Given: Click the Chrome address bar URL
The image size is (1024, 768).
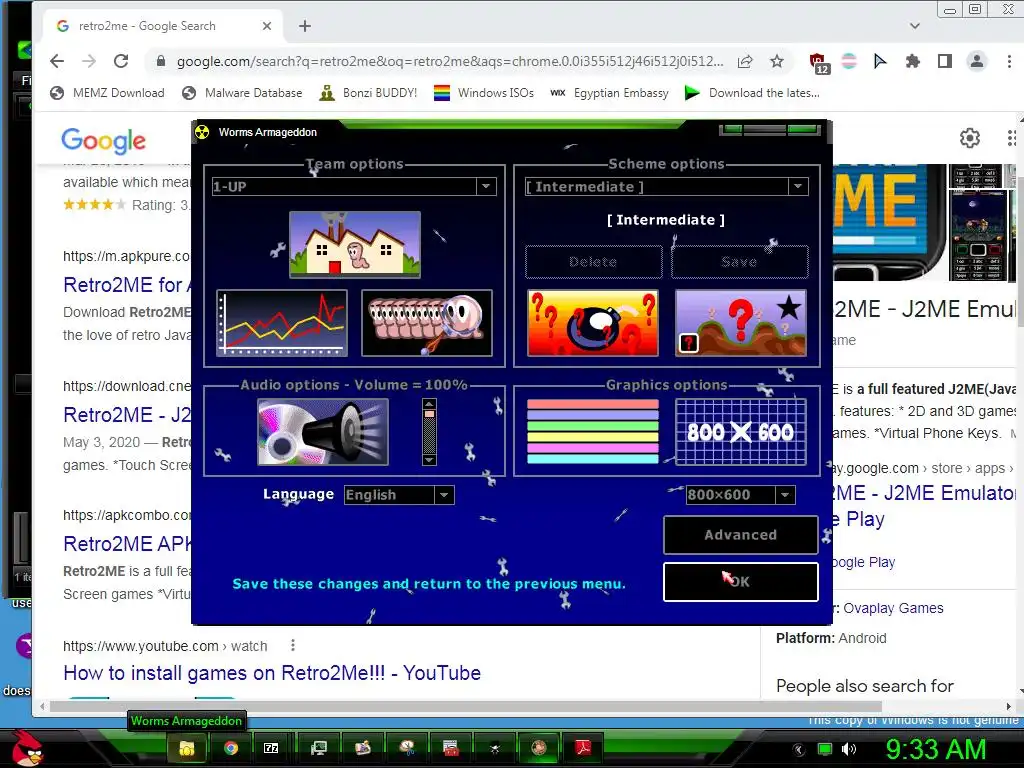Looking at the screenshot, I should [449, 61].
